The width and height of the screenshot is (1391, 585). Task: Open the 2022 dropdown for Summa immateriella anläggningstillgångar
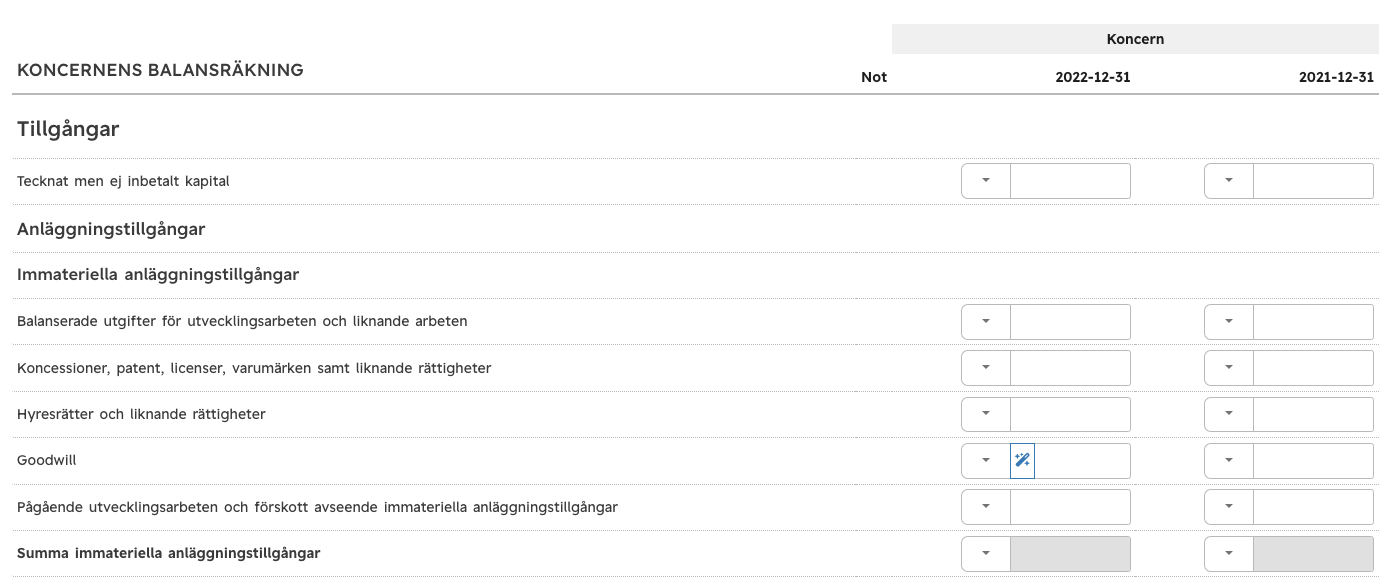(986, 554)
